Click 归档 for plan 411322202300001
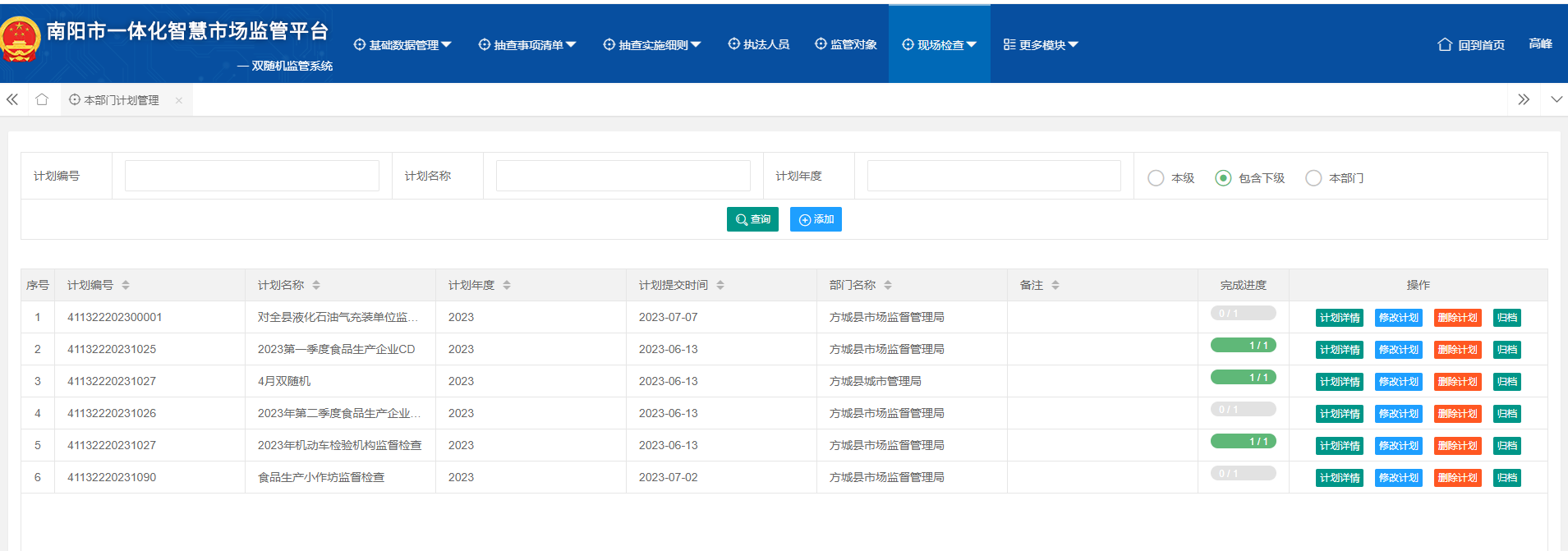This screenshot has width=1568, height=551. 1507,318
